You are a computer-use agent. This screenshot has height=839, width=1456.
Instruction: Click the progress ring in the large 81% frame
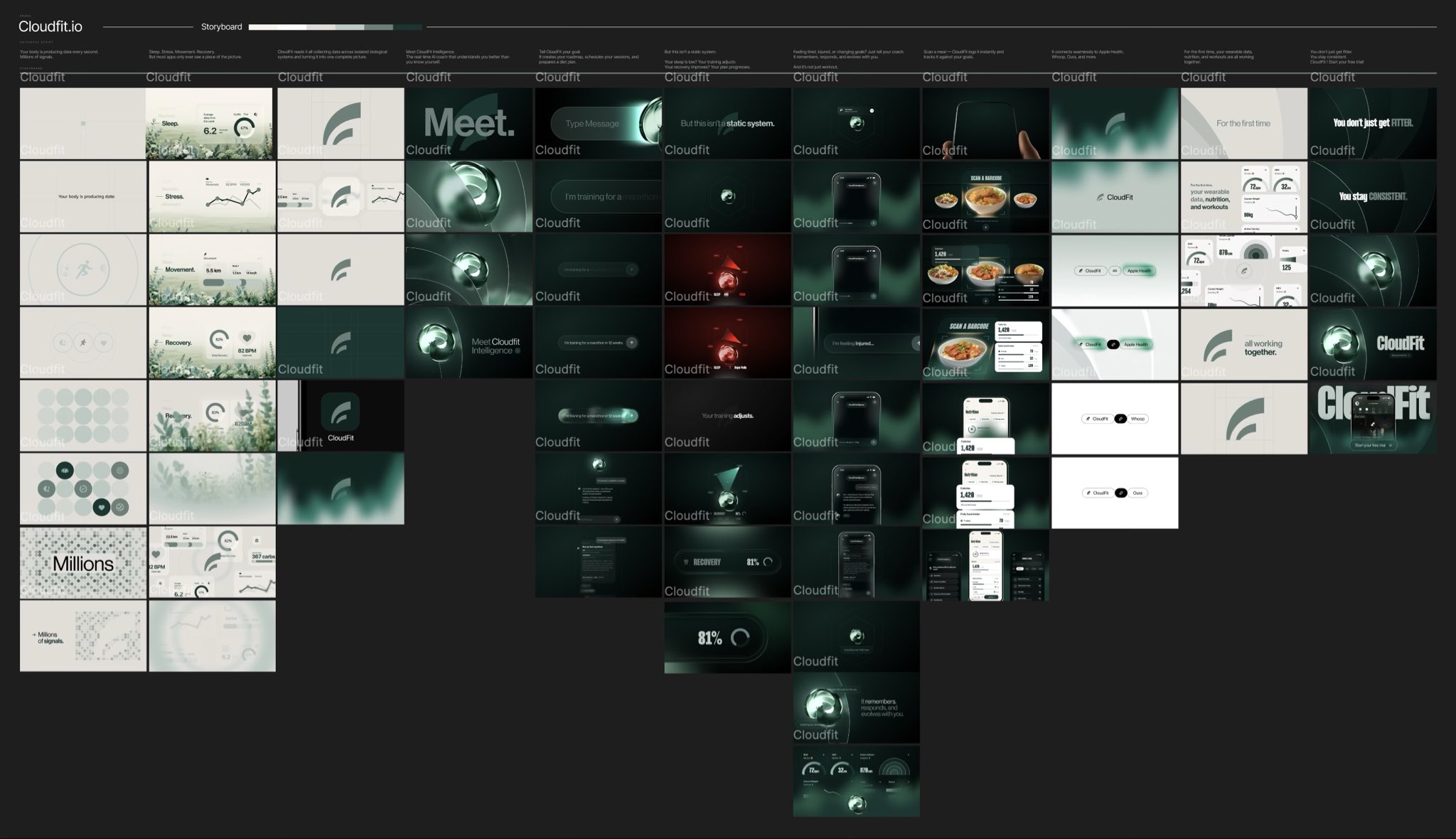[x=740, y=637]
